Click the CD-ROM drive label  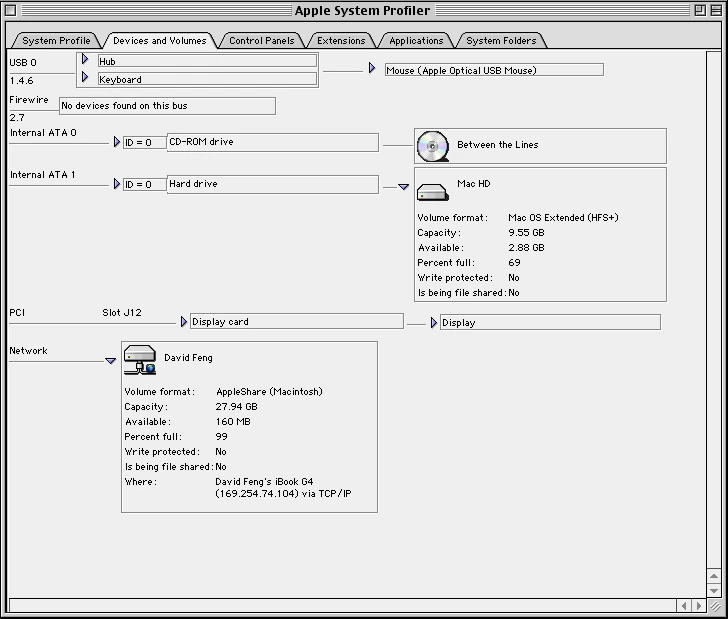coord(201,142)
